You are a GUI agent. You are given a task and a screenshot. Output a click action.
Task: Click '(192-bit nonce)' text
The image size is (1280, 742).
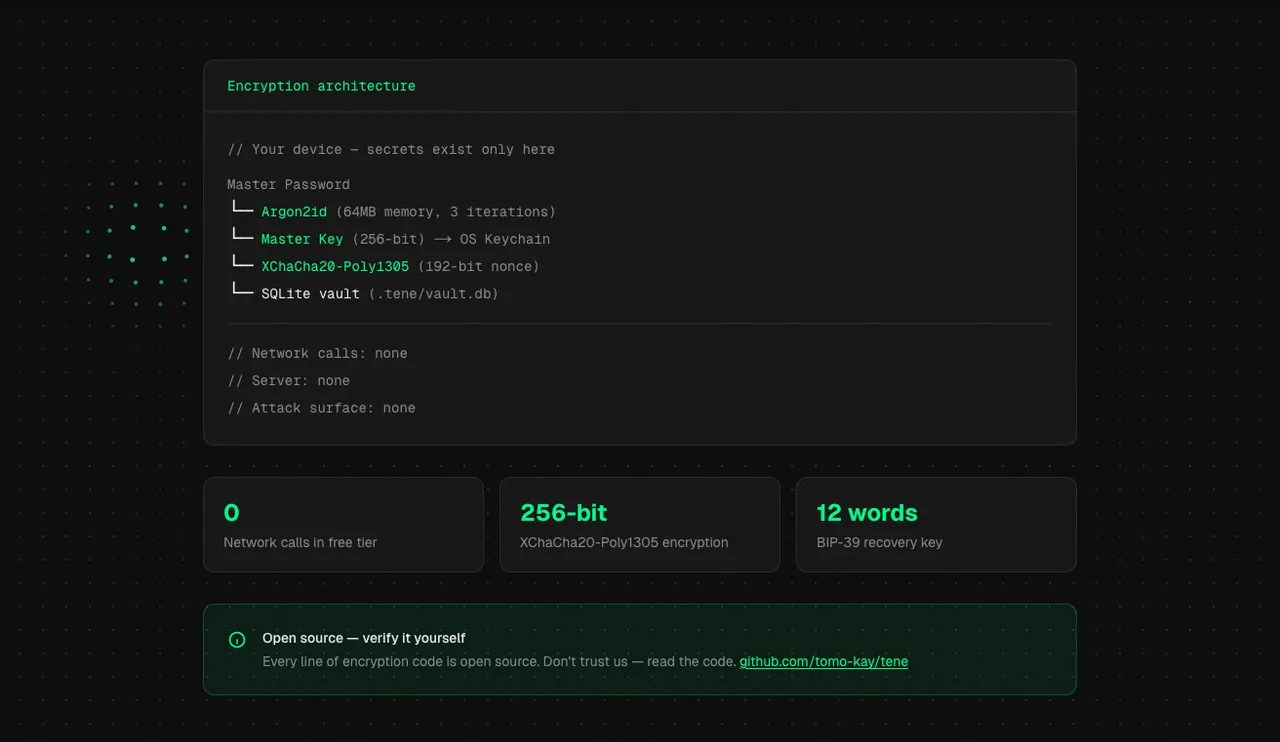478,266
